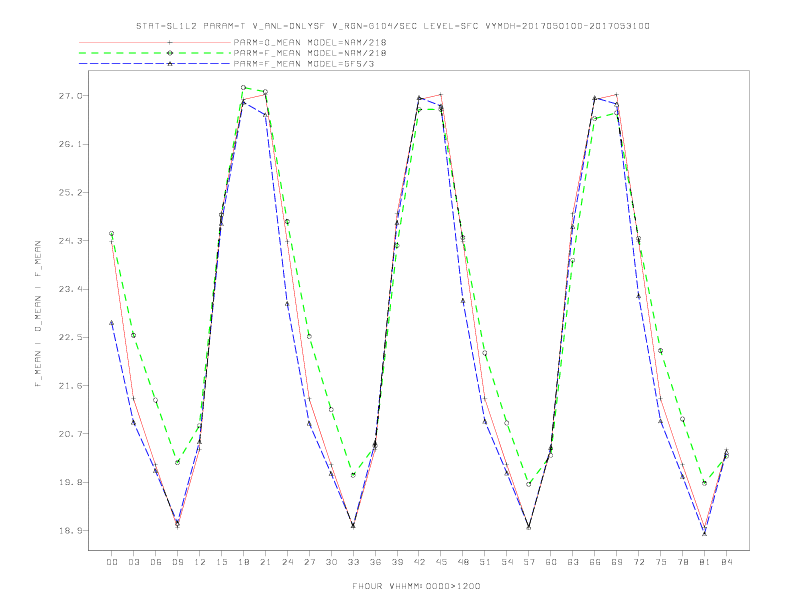The height and width of the screenshot is (612, 792).
Task: Click the x-axis tick label 78
Action: (682, 562)
